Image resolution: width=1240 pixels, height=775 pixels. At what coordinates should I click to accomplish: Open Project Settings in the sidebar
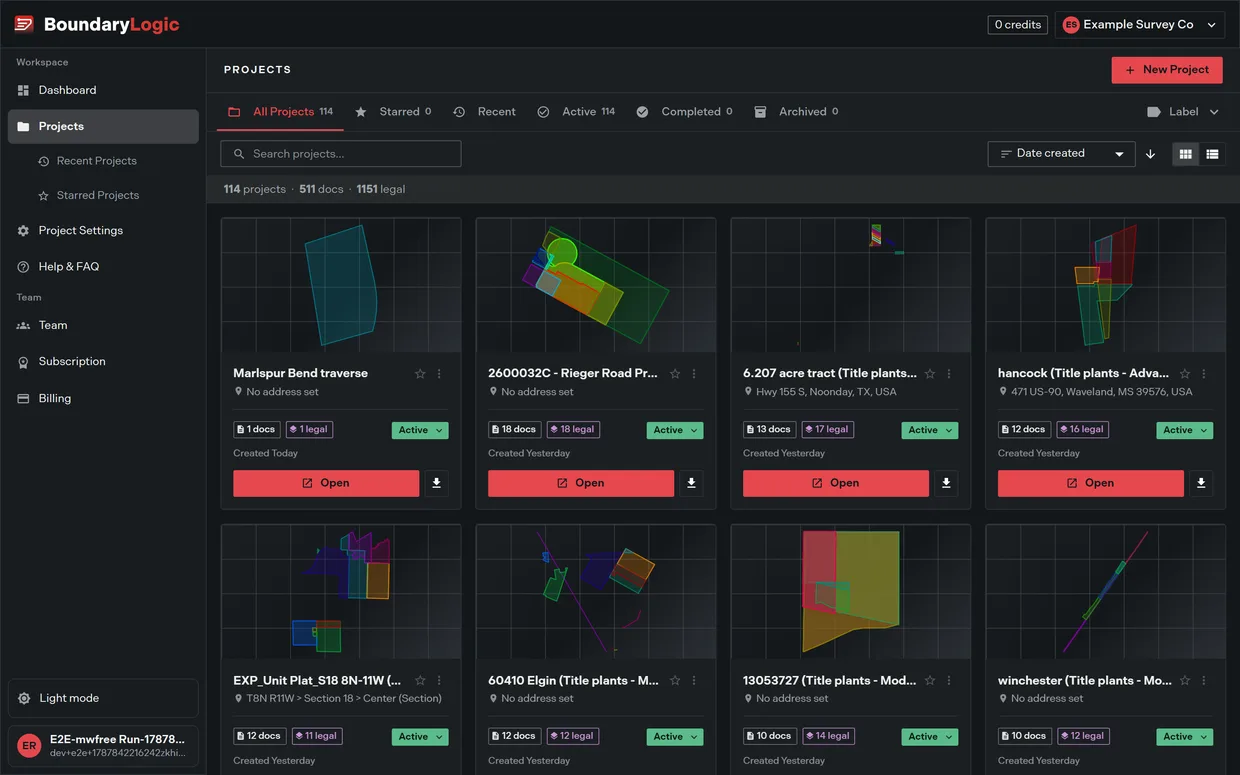(103, 230)
